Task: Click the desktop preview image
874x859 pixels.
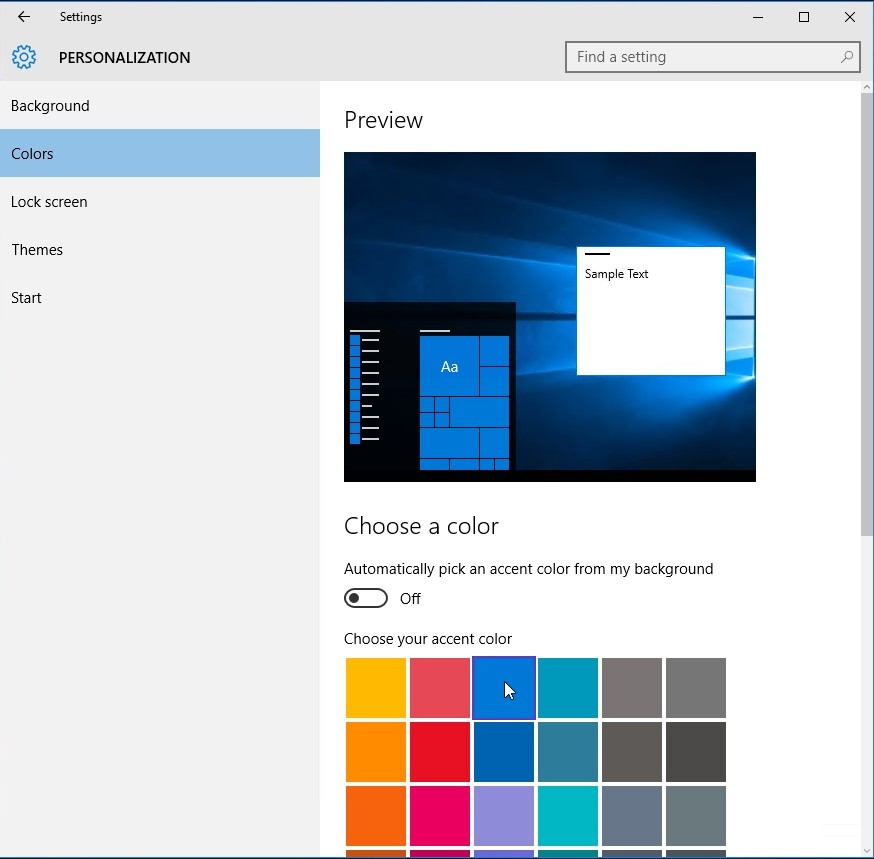Action: coord(550,317)
